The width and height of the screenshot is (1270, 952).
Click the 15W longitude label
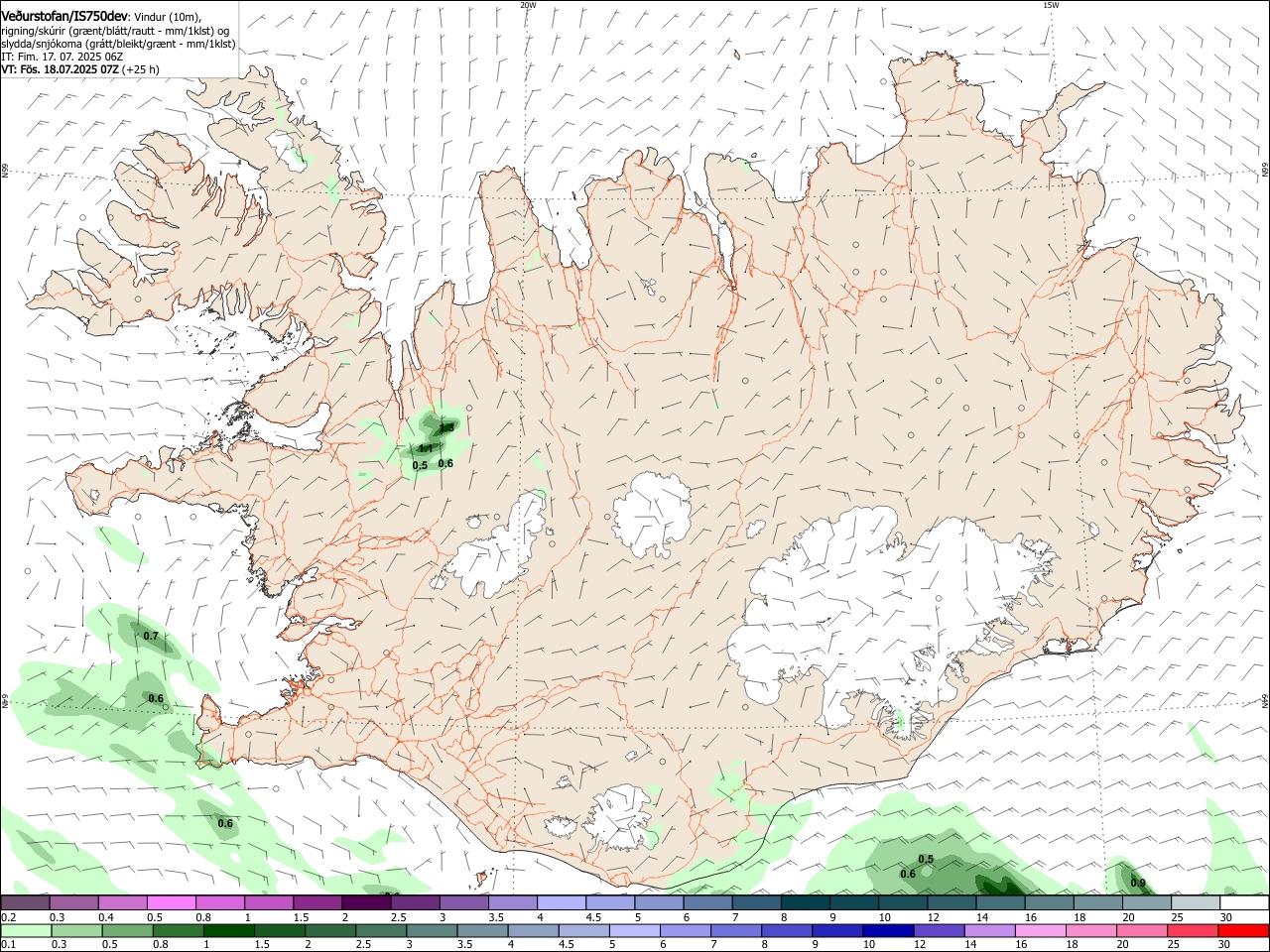[x=1051, y=5]
